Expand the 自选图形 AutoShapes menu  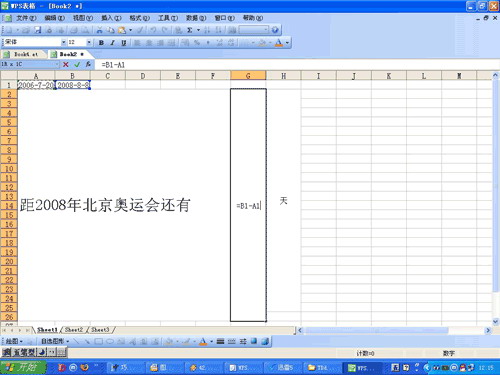coord(55,341)
